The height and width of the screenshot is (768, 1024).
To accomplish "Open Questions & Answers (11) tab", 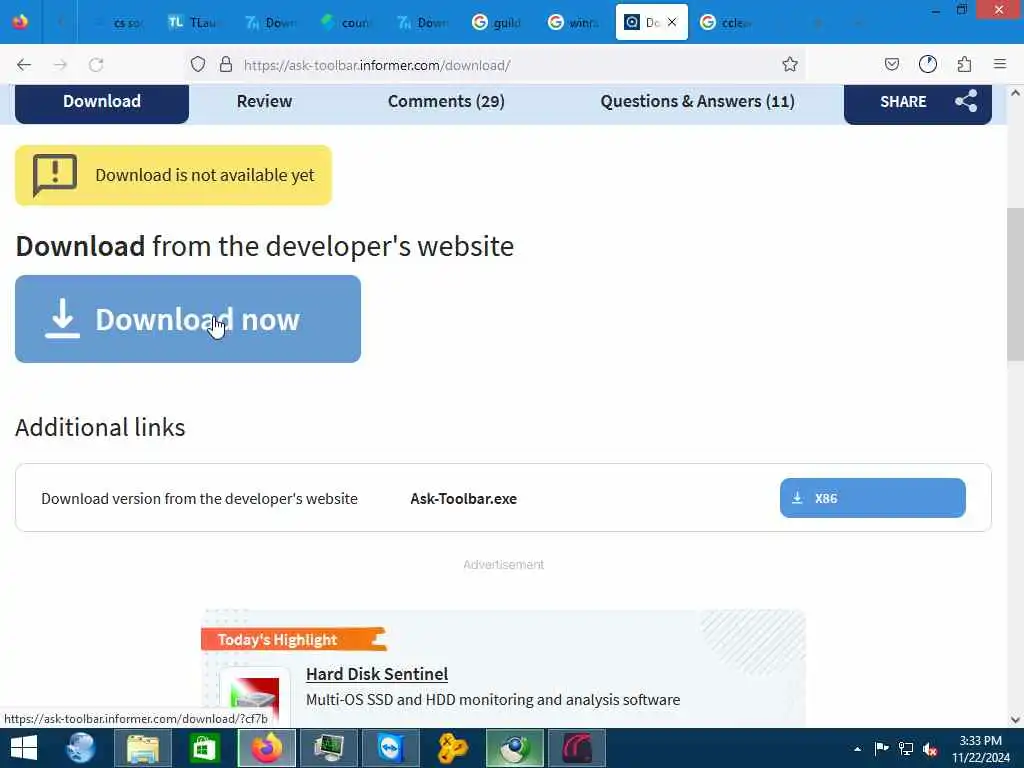I will click(x=697, y=101).
